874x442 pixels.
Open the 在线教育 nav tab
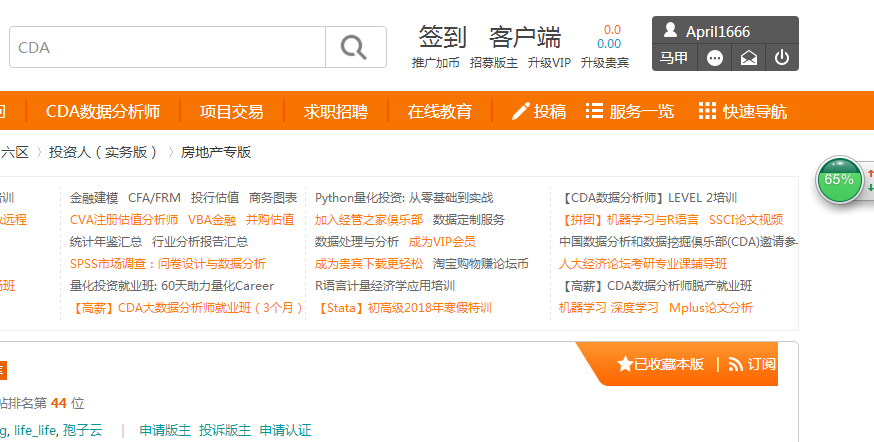(x=439, y=111)
